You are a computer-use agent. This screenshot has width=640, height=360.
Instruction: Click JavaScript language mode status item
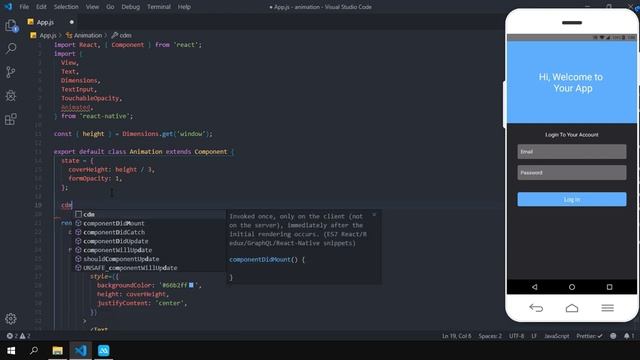[x=556, y=336]
